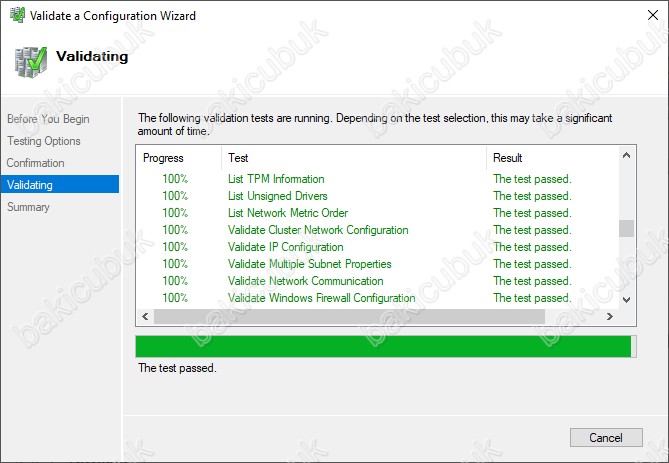The image size is (669, 463).
Task: Select the Validate Network Communication row
Action: [x=378, y=281]
